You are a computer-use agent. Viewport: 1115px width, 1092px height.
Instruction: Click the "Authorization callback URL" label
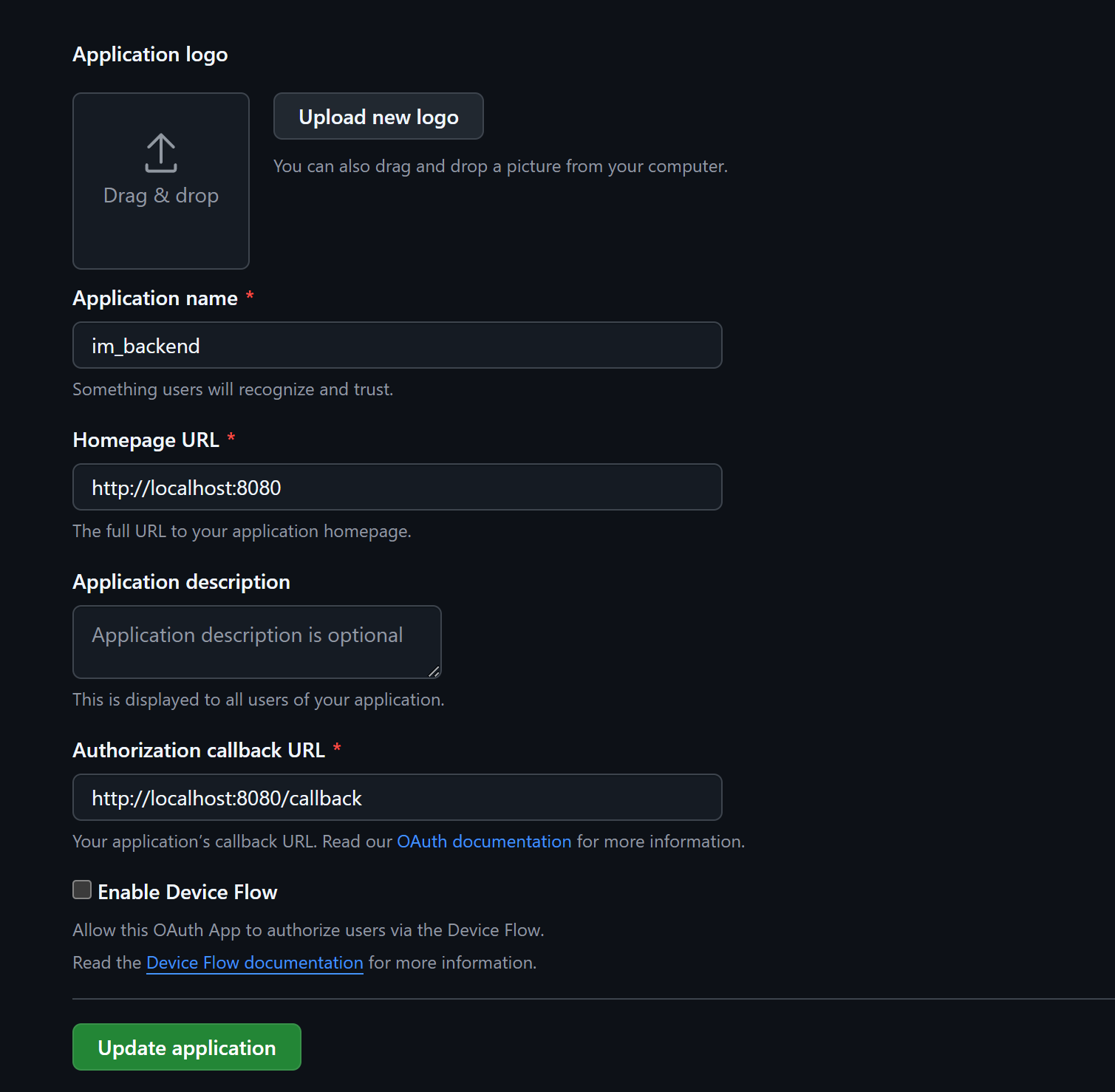[x=199, y=751]
